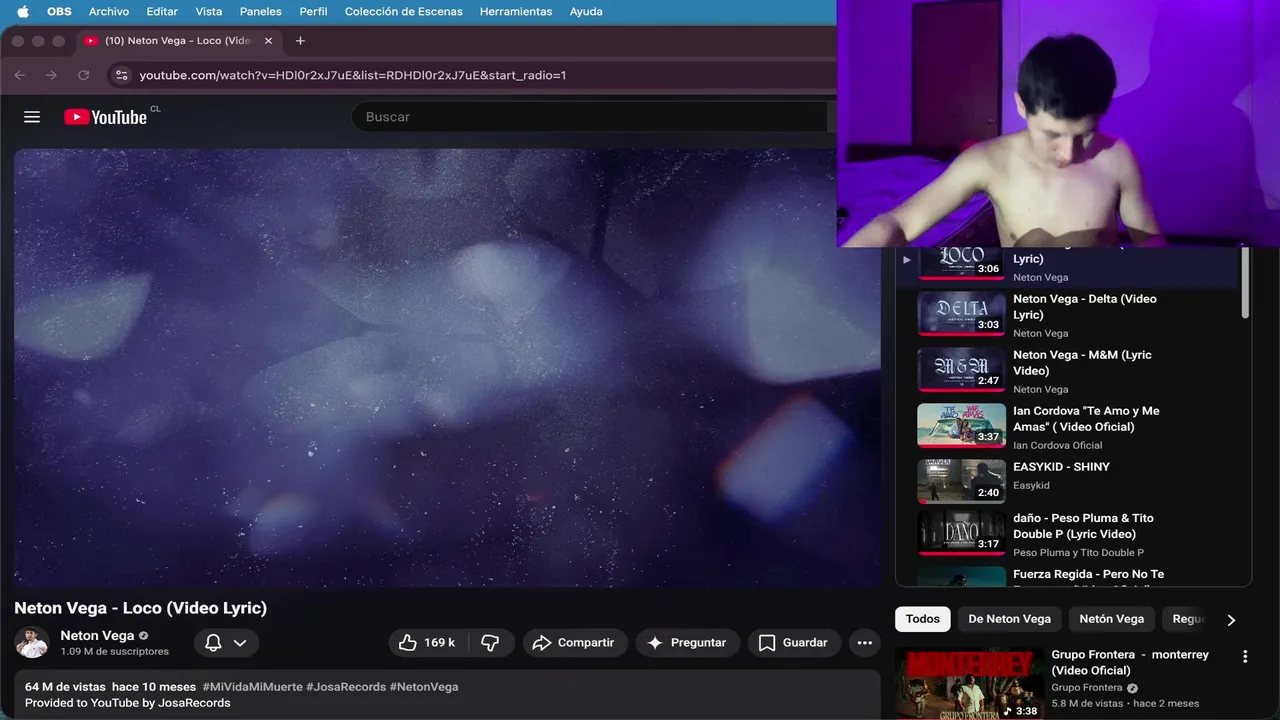This screenshot has width=1280, height=720.
Task: Open EASYKID - SHINY title
Action: pyautogui.click(x=1061, y=467)
